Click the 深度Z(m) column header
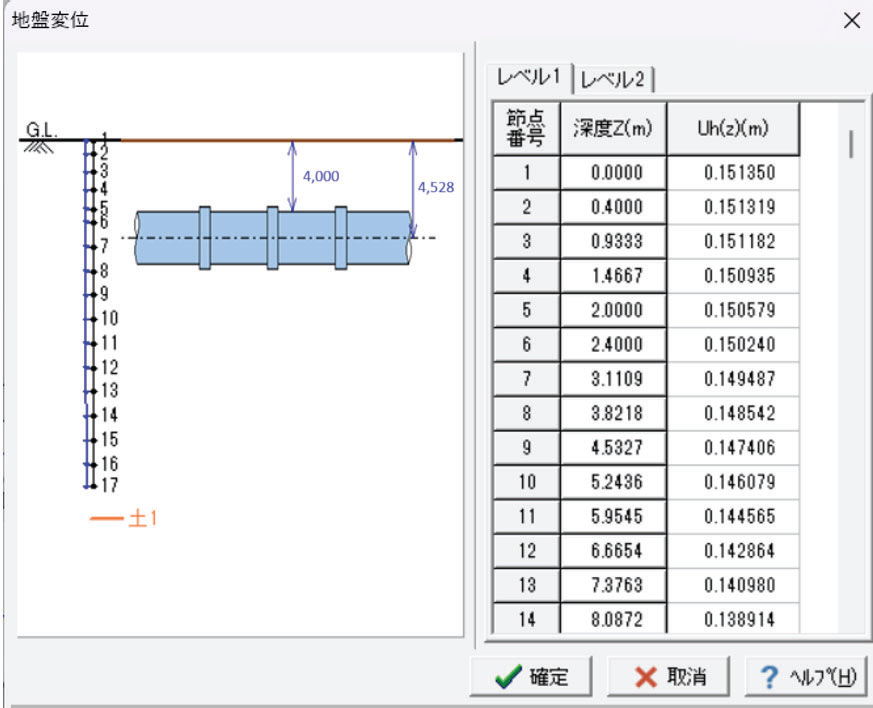This screenshot has height=708, width=873. point(614,129)
